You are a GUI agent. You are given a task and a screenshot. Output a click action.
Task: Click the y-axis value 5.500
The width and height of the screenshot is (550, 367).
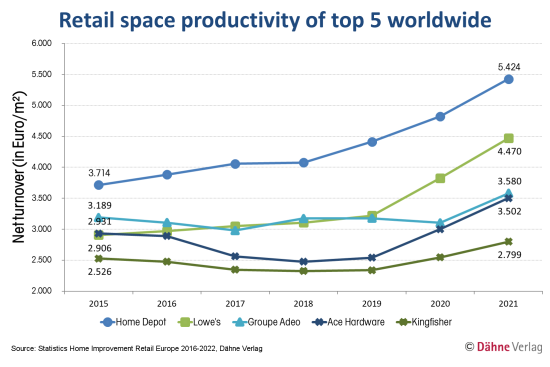pyautogui.click(x=41, y=74)
